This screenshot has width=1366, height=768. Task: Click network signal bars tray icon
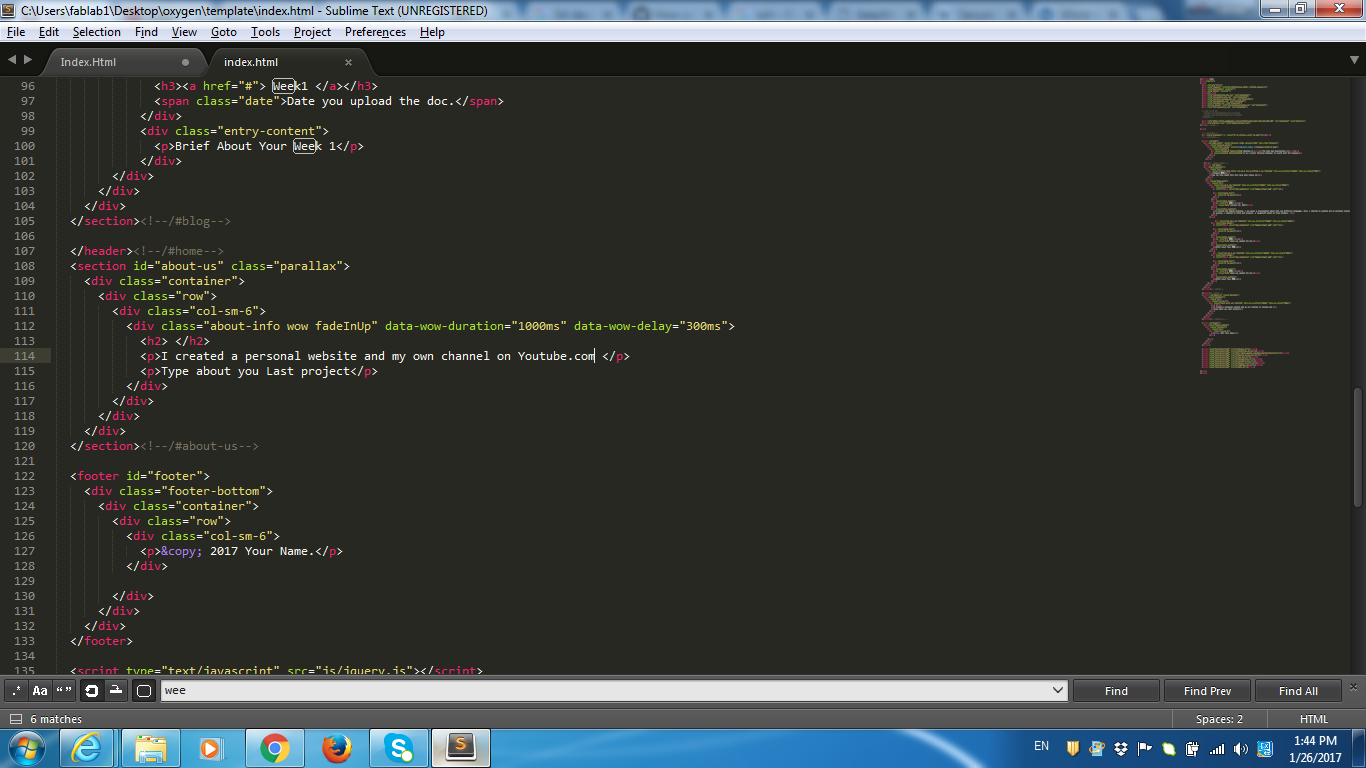pyautogui.click(x=1217, y=748)
